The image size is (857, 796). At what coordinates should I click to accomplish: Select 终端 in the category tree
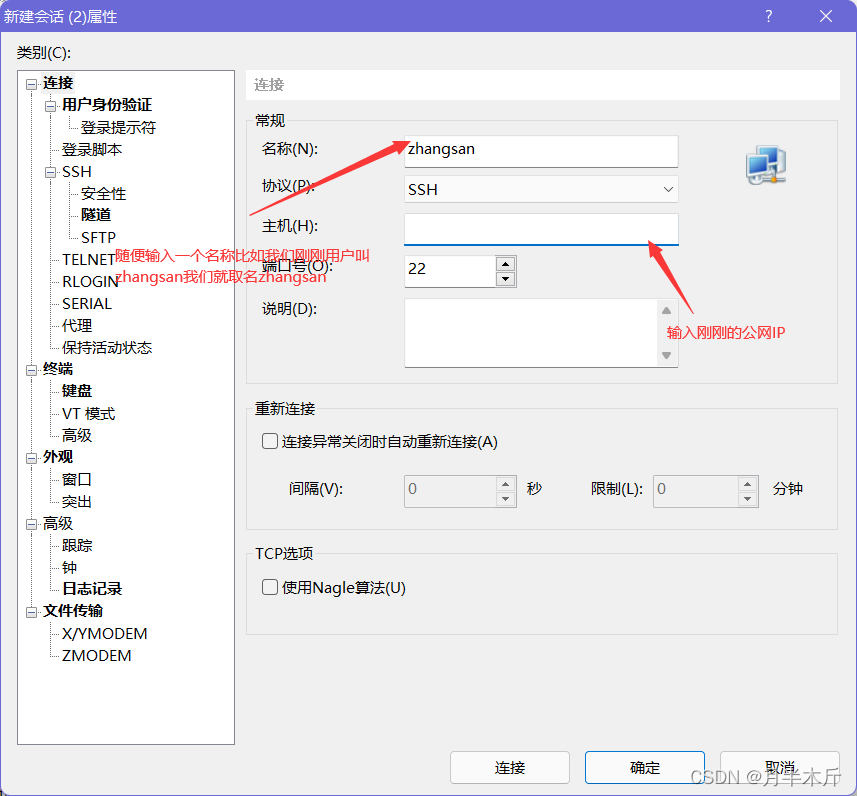click(x=58, y=369)
